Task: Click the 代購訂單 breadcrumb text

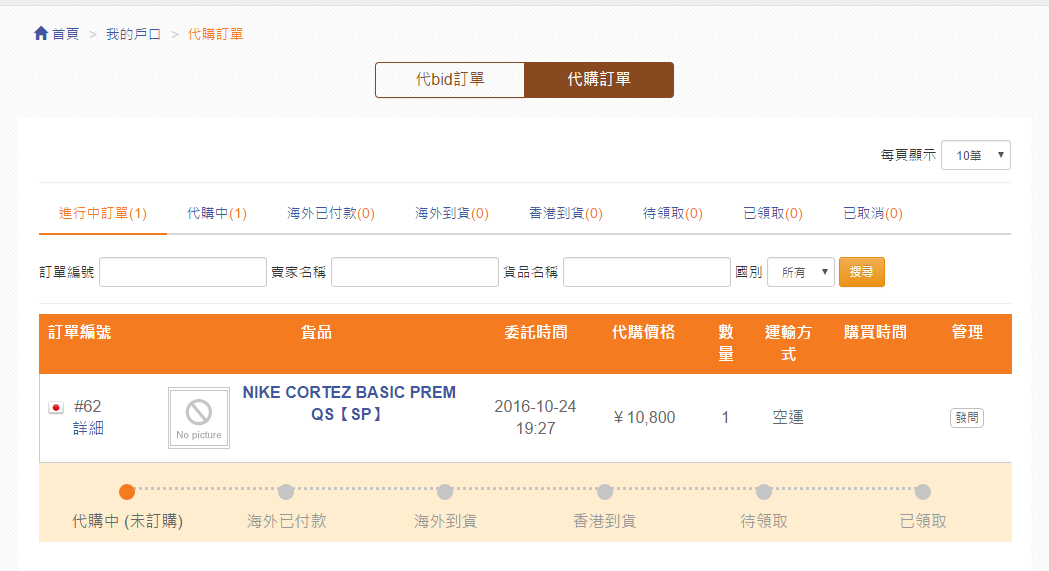Action: click(215, 34)
